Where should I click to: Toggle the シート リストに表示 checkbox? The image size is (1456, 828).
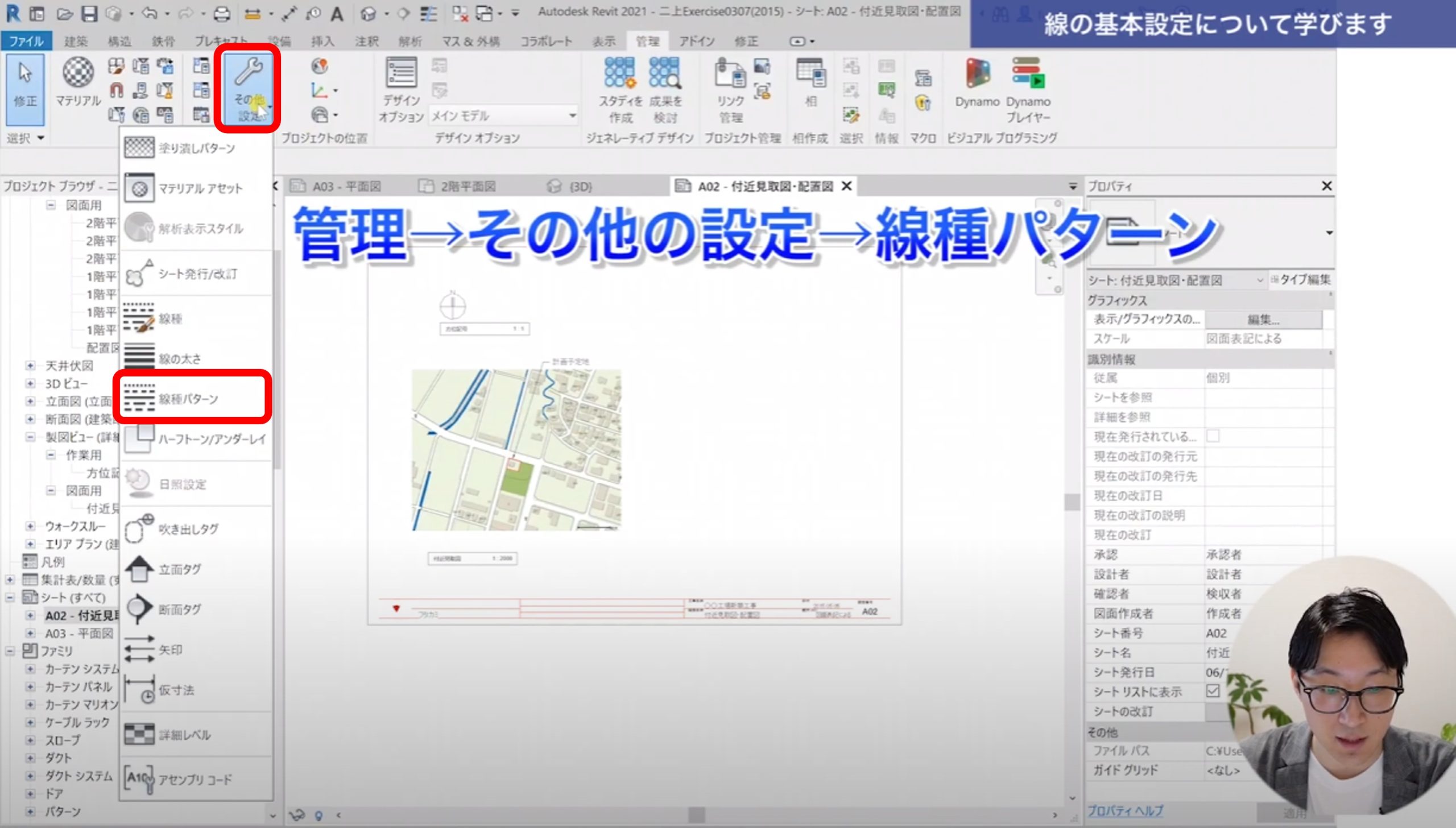[1213, 691]
